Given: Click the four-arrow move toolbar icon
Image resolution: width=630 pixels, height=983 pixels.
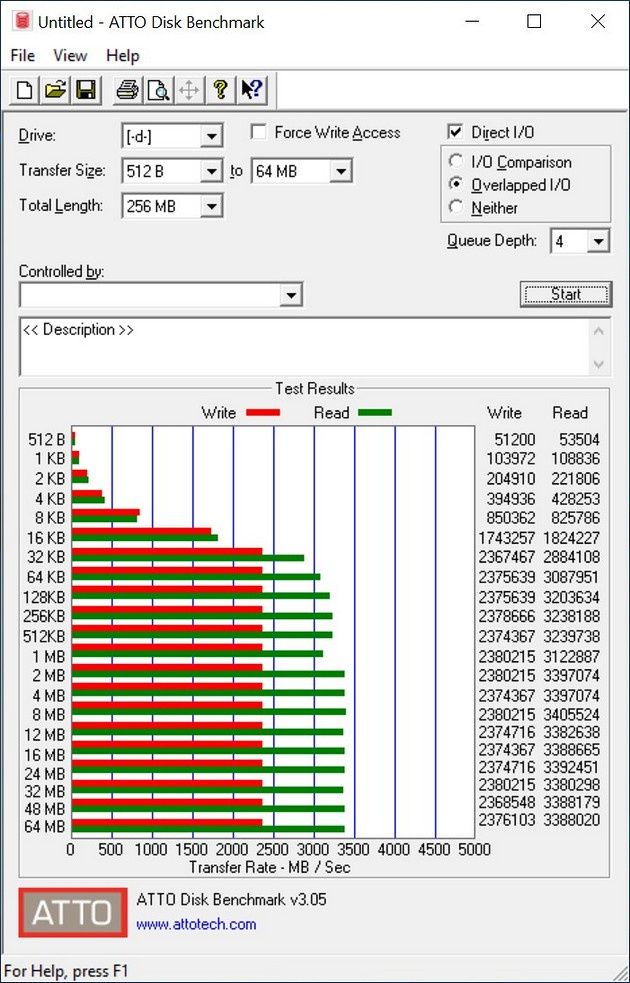Looking at the screenshot, I should click(x=189, y=90).
